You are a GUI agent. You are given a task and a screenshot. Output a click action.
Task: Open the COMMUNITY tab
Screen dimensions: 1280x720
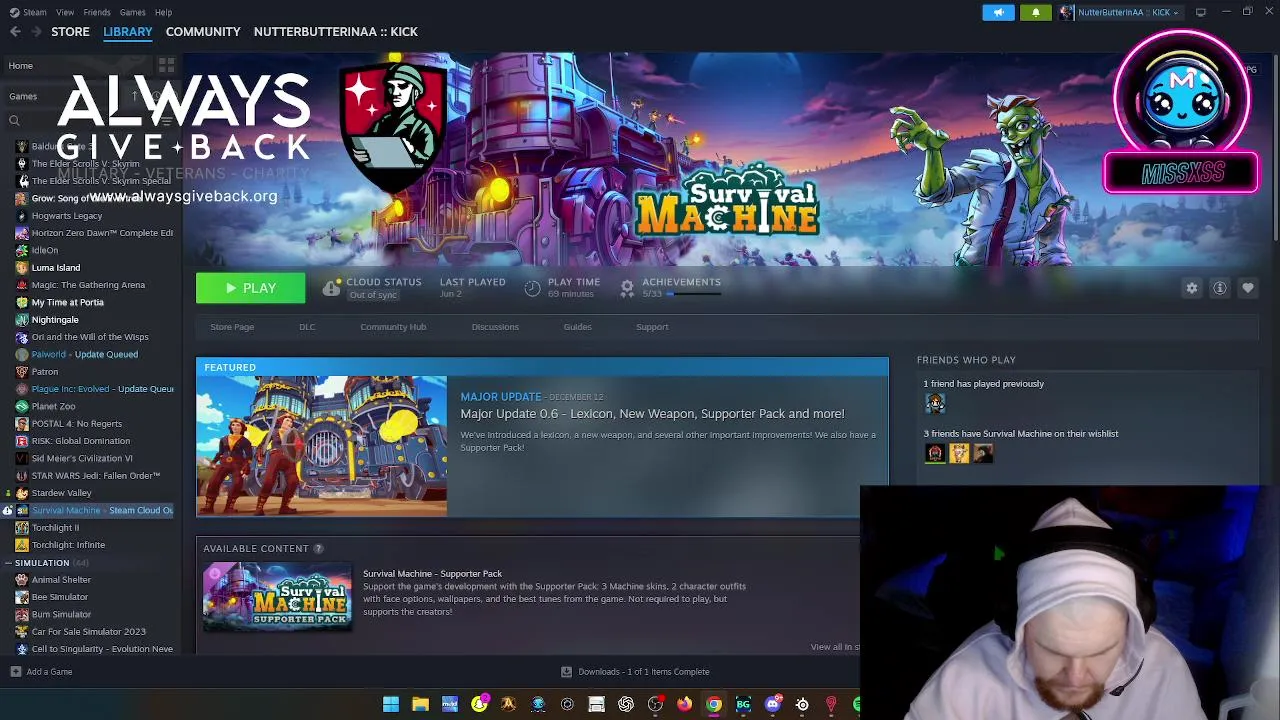pyautogui.click(x=203, y=32)
